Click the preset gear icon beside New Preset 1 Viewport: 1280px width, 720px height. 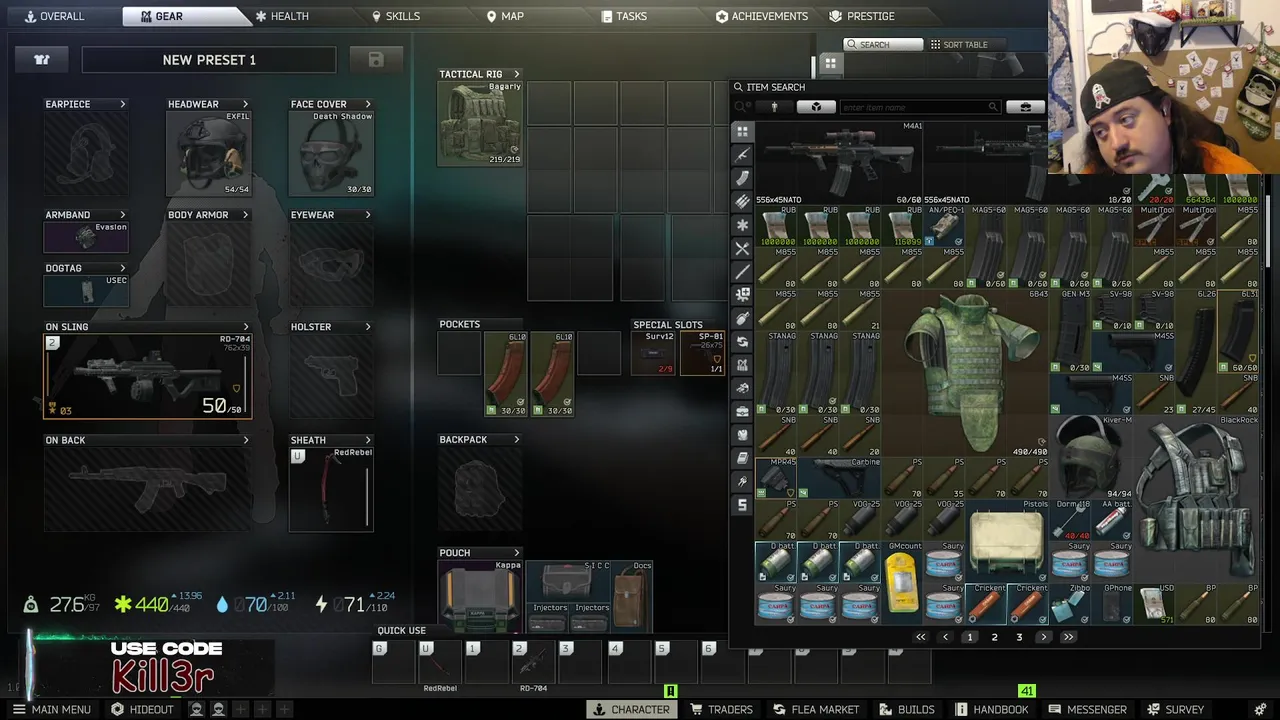42,60
